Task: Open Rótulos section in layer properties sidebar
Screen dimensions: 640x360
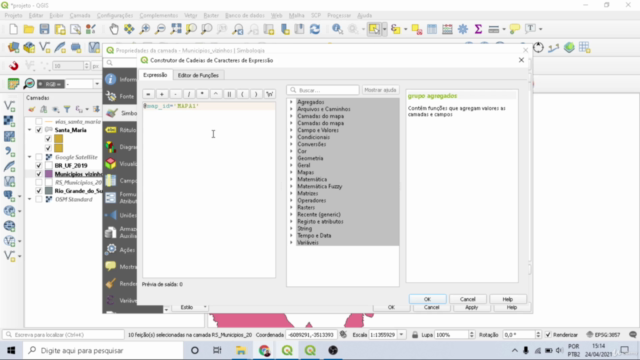Action: 120,130
